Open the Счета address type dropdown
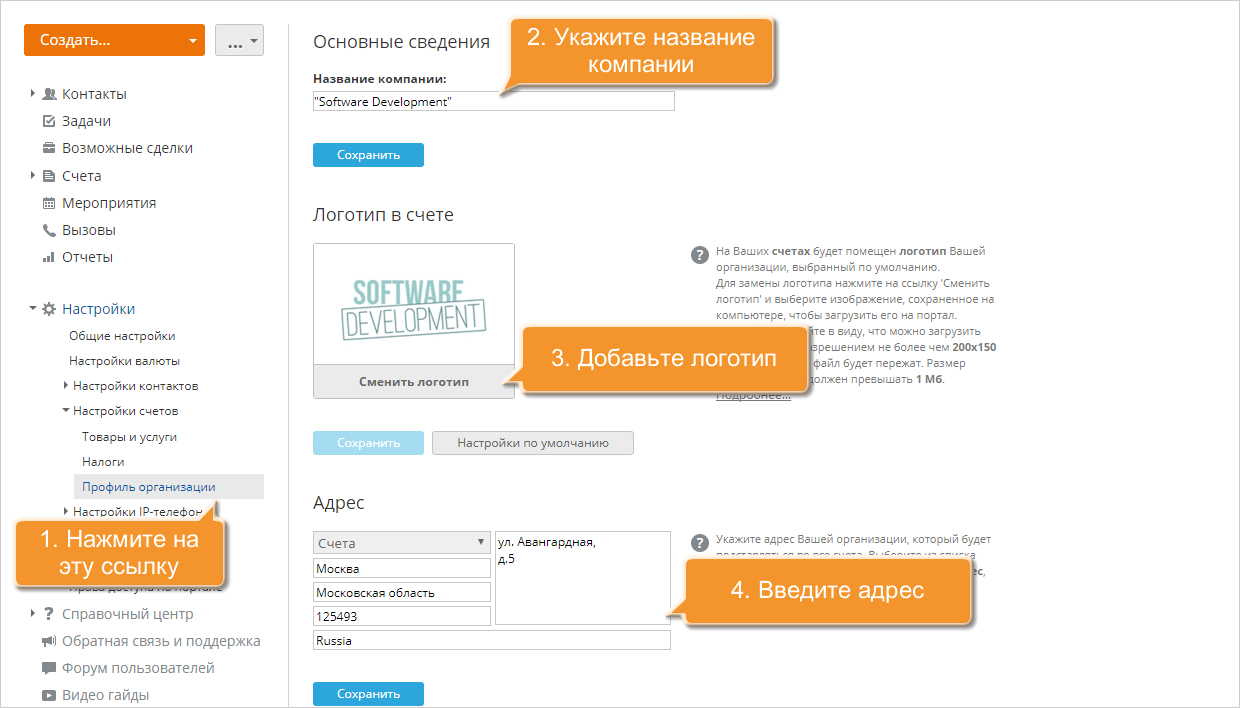This screenshot has width=1240, height=708. (400, 543)
